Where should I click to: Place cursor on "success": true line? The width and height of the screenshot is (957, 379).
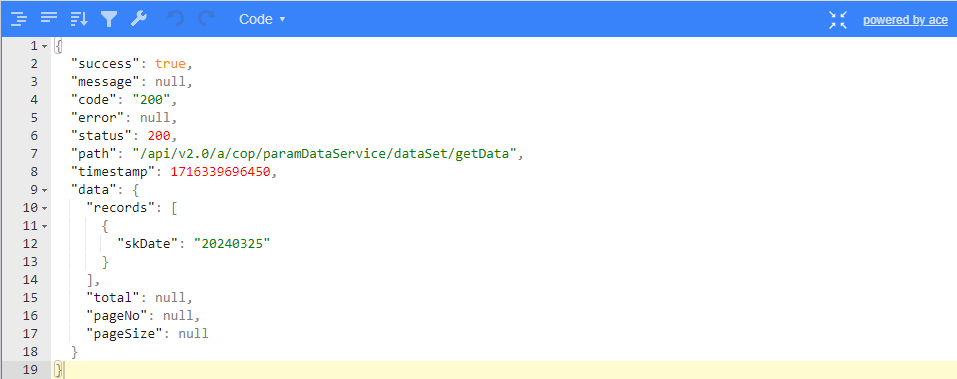pyautogui.click(x=504, y=64)
